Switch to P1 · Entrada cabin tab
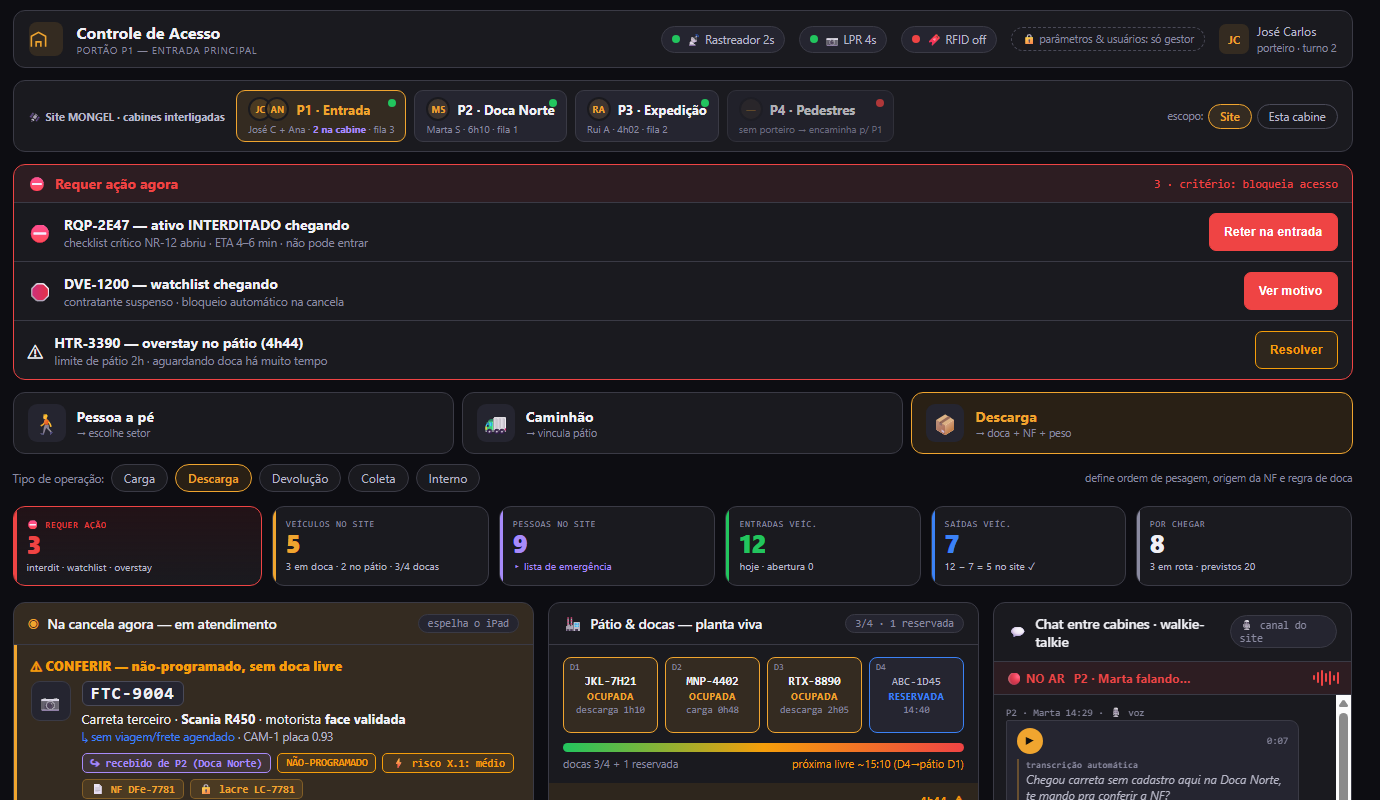The height and width of the screenshot is (800, 1380). click(x=321, y=116)
